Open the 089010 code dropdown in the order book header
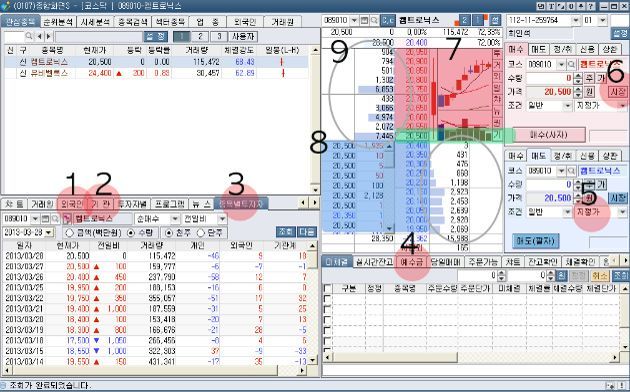 [354, 20]
